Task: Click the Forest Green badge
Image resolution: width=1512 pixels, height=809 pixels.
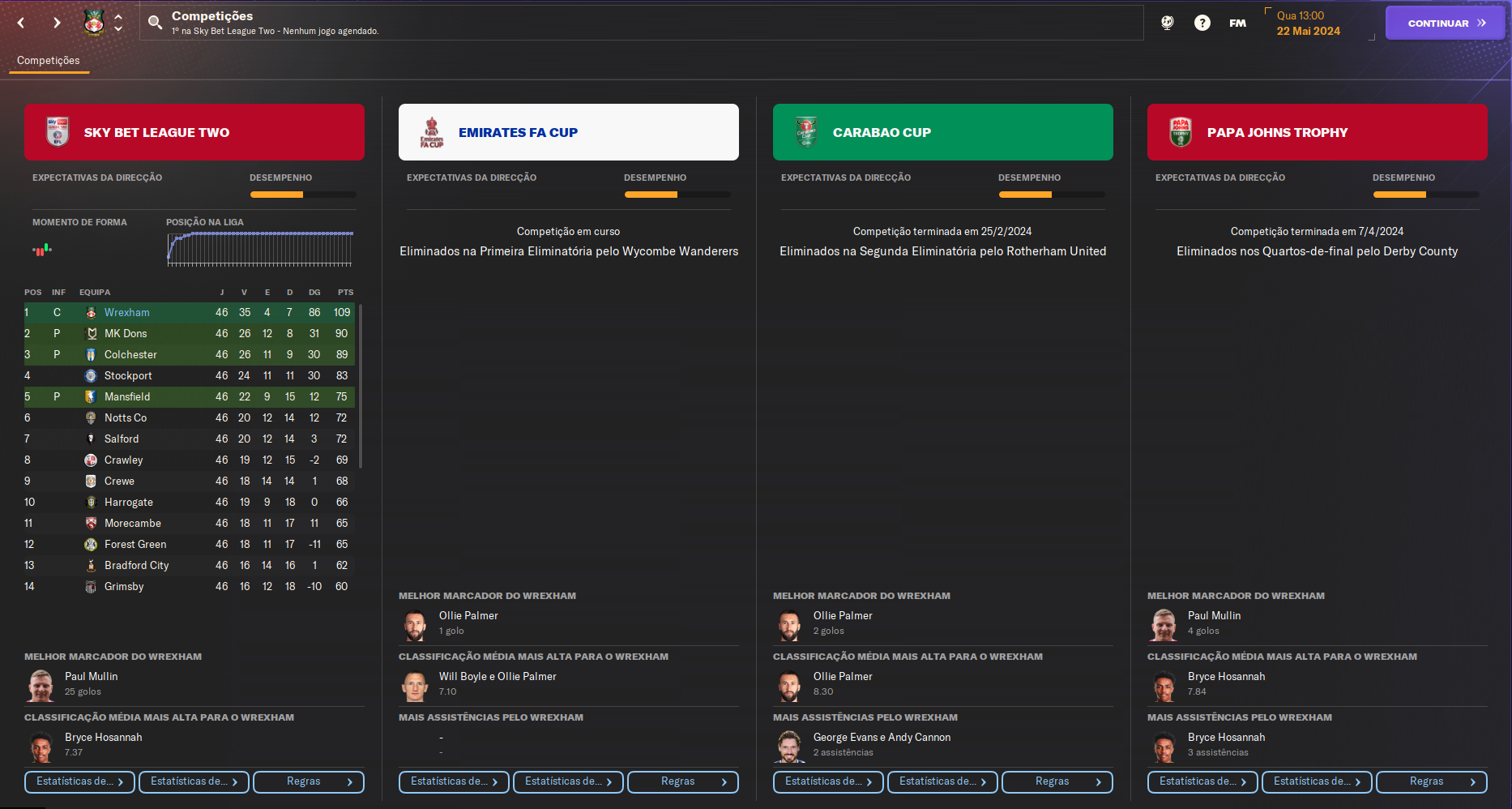Action: [91, 545]
